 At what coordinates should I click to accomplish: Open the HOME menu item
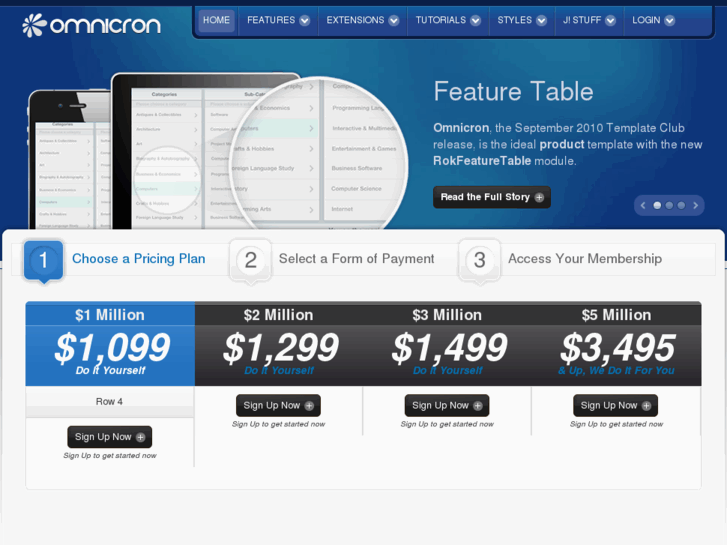(216, 20)
